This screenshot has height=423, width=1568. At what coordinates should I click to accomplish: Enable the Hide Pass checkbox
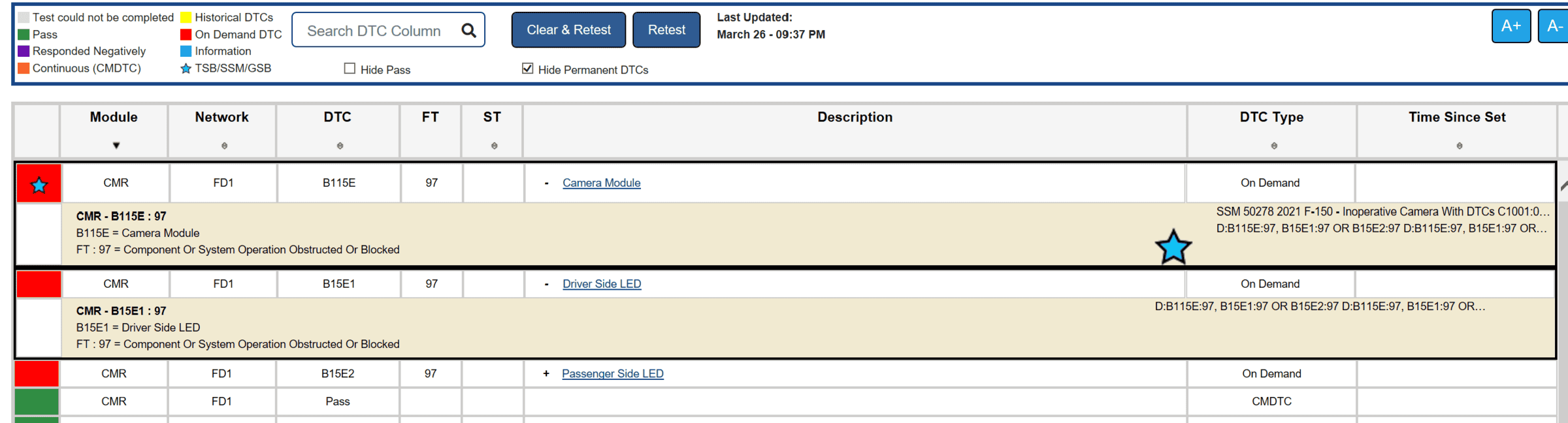click(350, 69)
